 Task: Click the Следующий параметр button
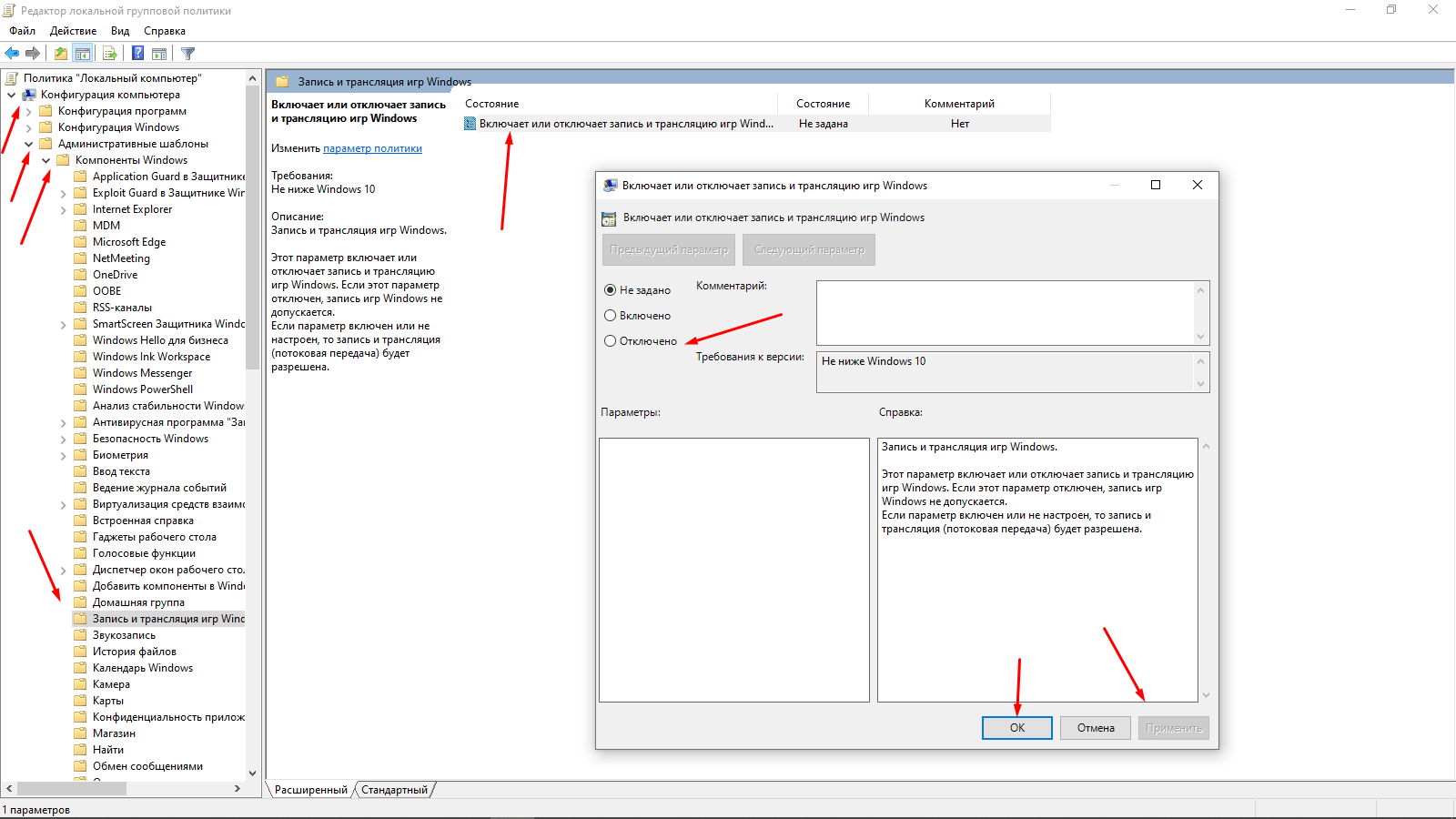click(x=809, y=249)
